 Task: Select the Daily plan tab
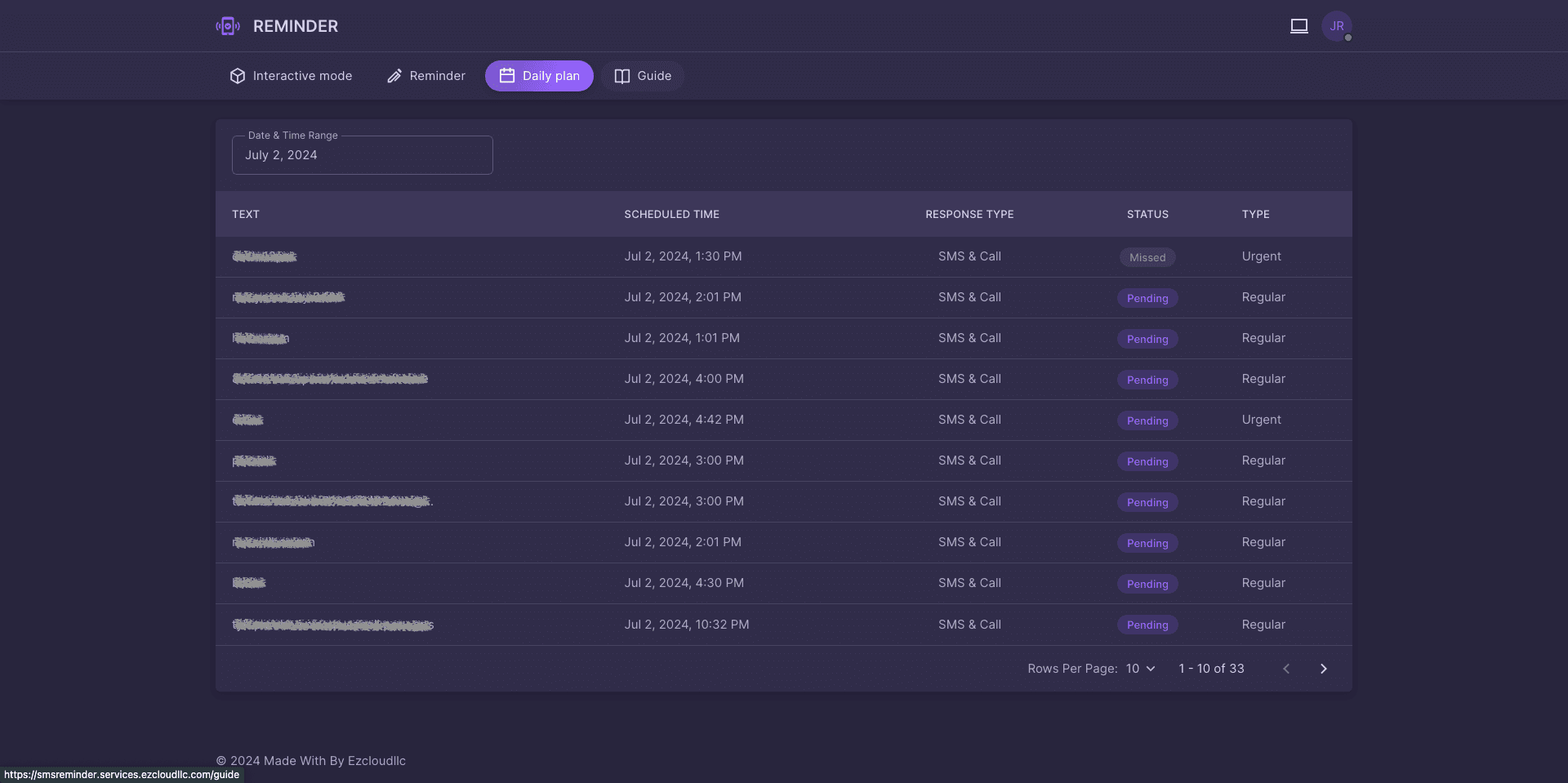[539, 76]
